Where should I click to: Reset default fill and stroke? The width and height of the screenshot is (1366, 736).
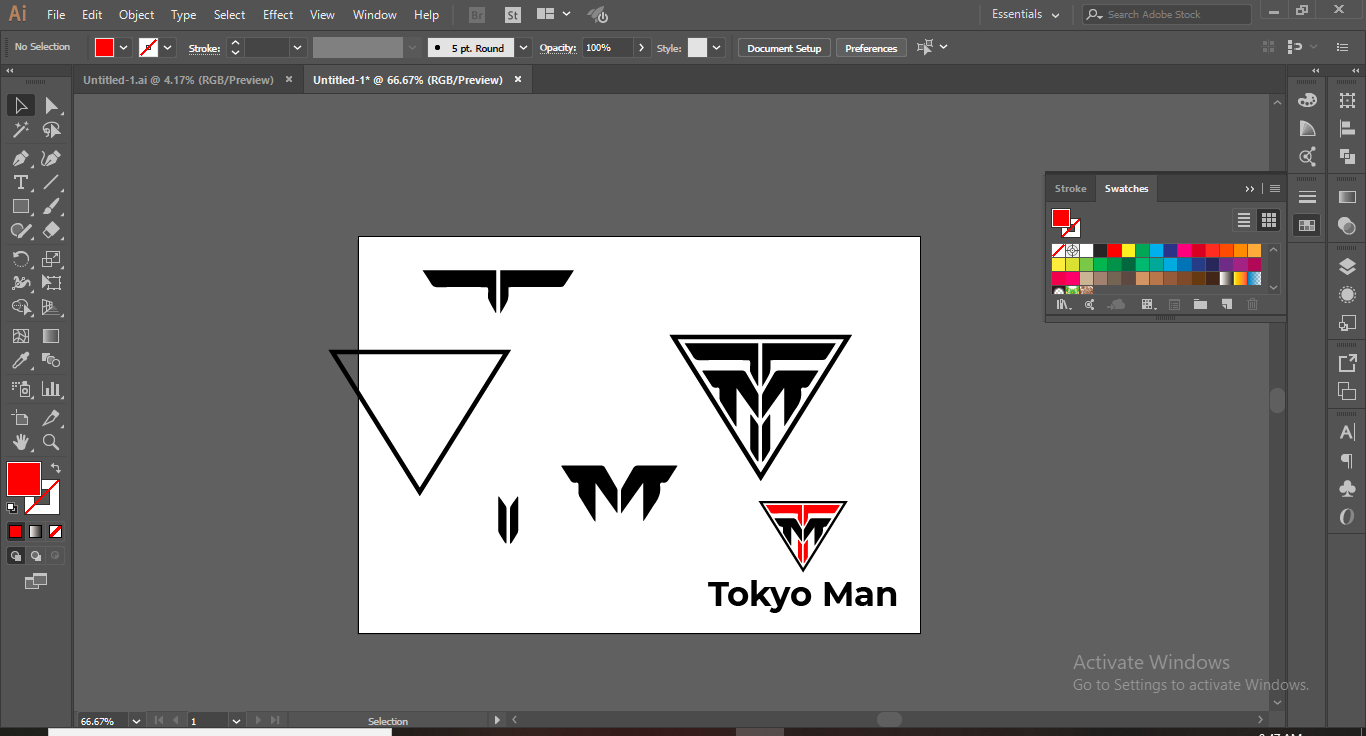click(12, 508)
